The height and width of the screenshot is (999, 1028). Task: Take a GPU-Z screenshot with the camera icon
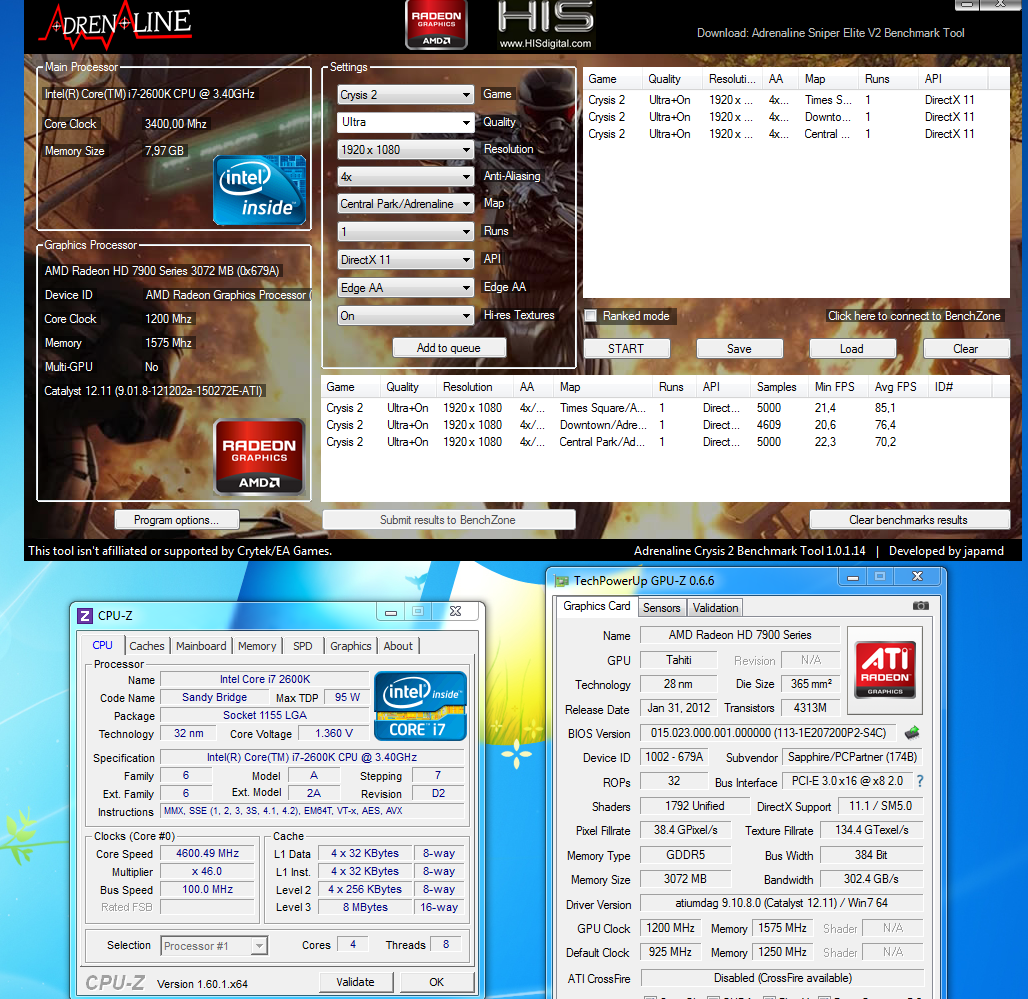921,606
